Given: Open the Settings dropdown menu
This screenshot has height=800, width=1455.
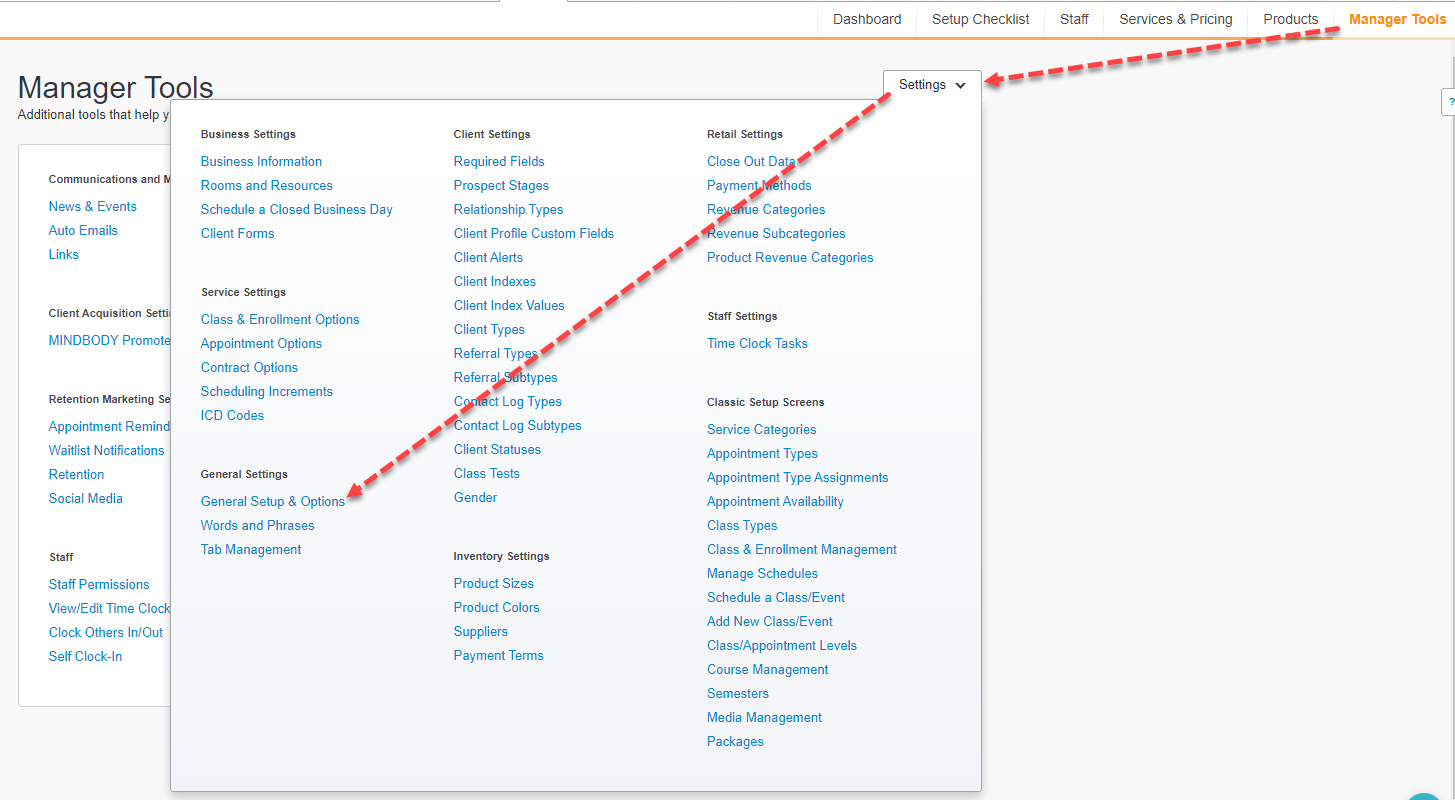Looking at the screenshot, I should click(x=931, y=85).
